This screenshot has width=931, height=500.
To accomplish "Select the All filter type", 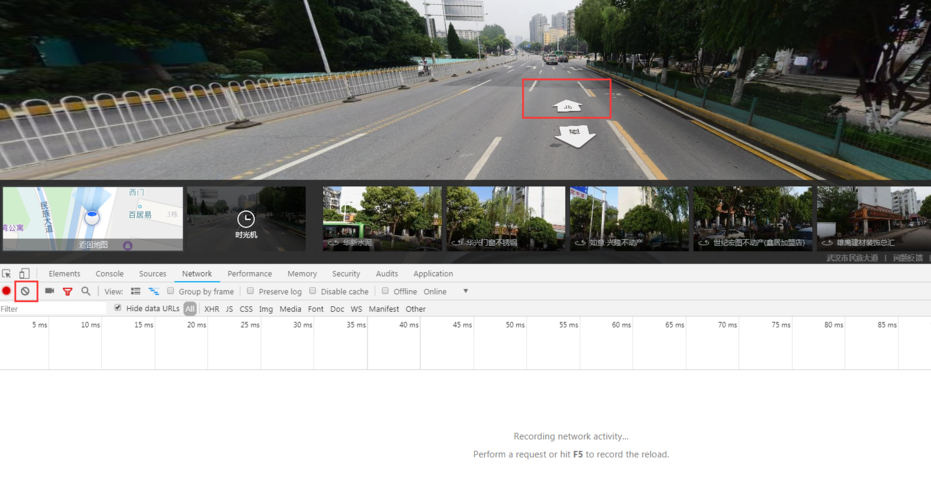I will (189, 309).
